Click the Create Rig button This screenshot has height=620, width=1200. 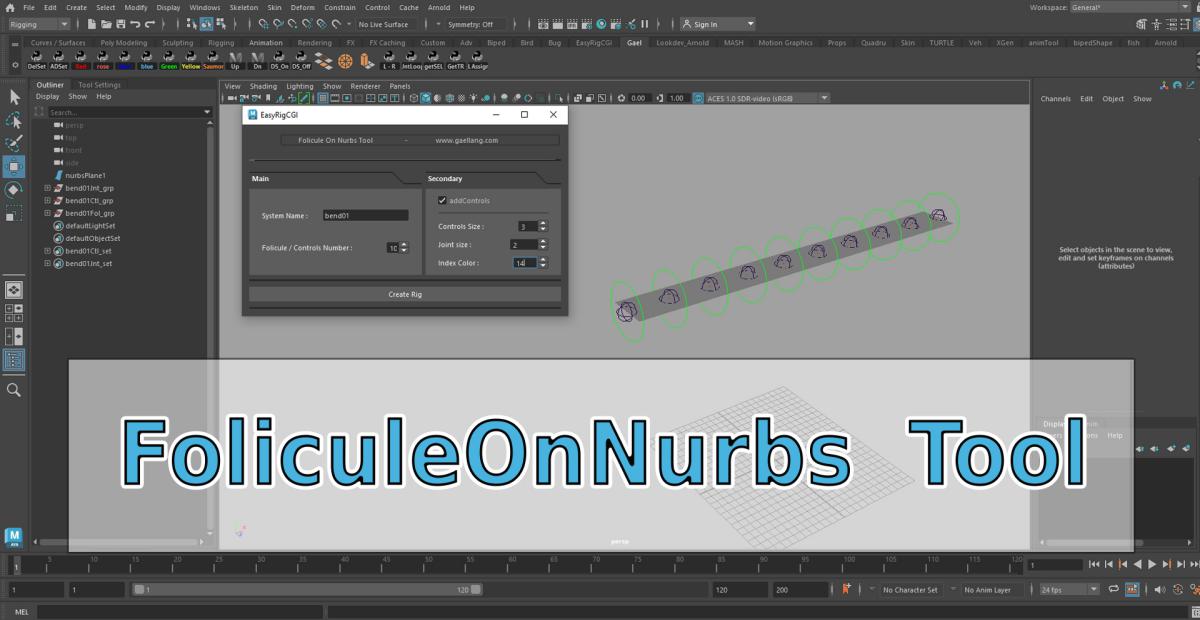405,294
